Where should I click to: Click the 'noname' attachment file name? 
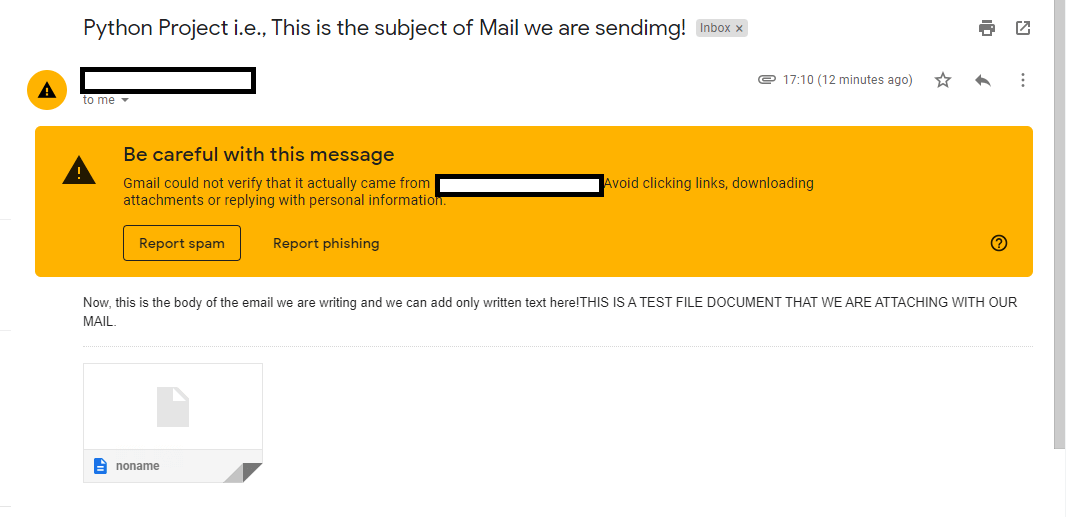138,466
